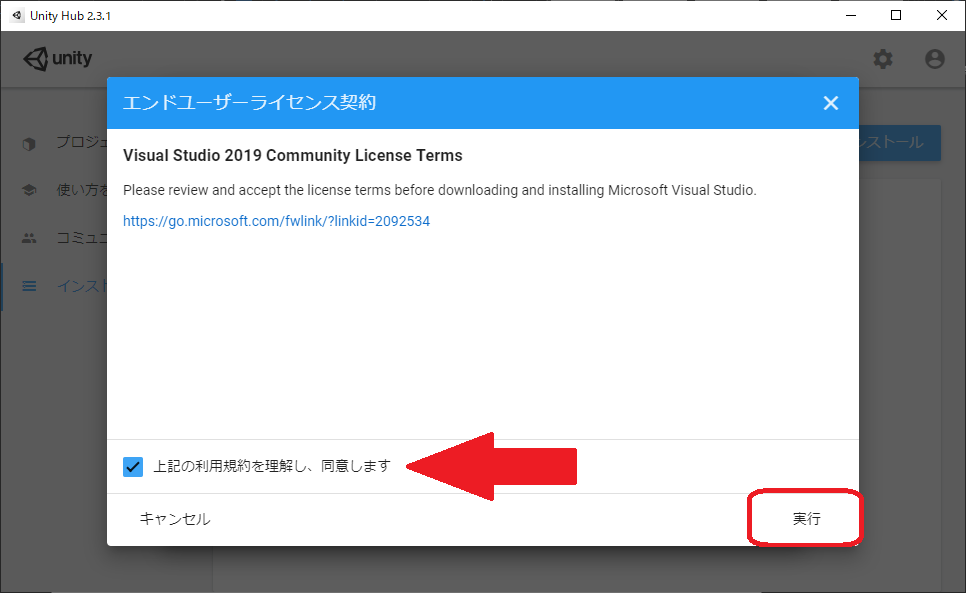Click the Unity logo in header

[58, 59]
